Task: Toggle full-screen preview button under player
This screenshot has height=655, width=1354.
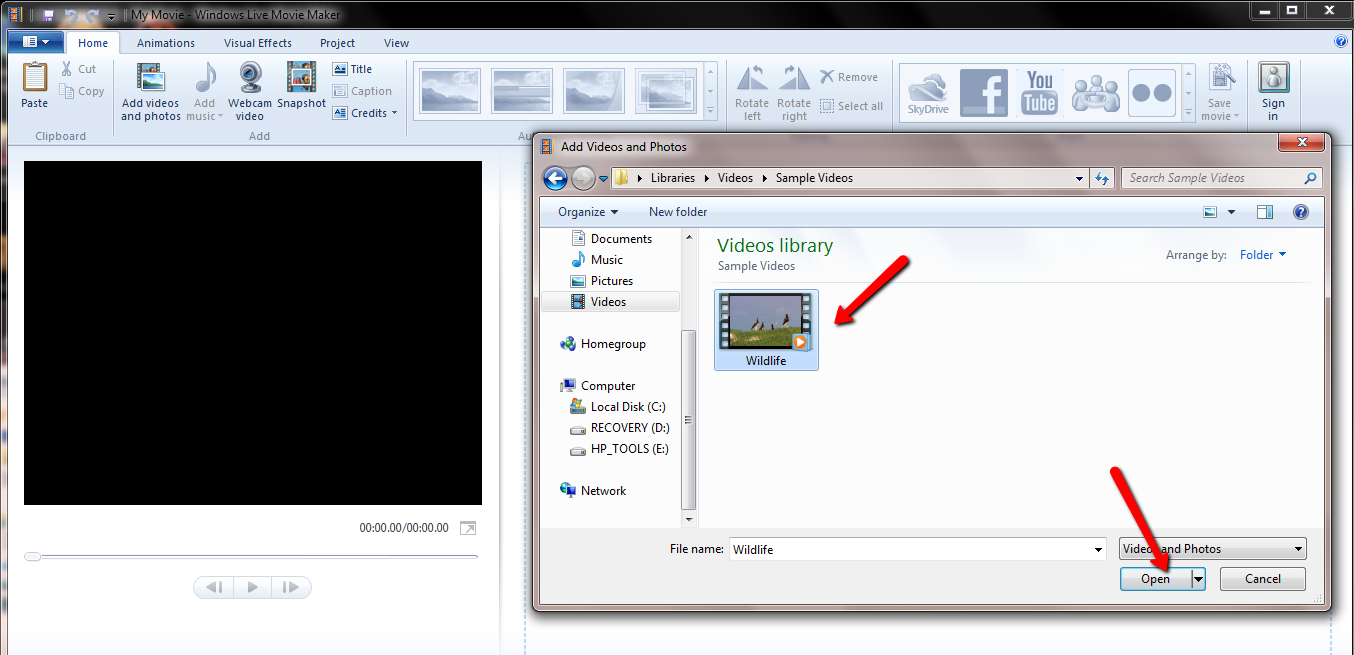Action: (x=467, y=528)
